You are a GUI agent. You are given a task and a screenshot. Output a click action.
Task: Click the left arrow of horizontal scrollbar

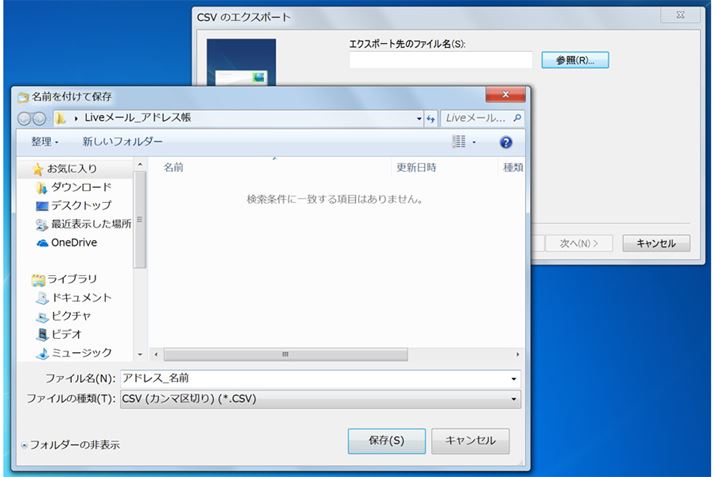(x=156, y=354)
